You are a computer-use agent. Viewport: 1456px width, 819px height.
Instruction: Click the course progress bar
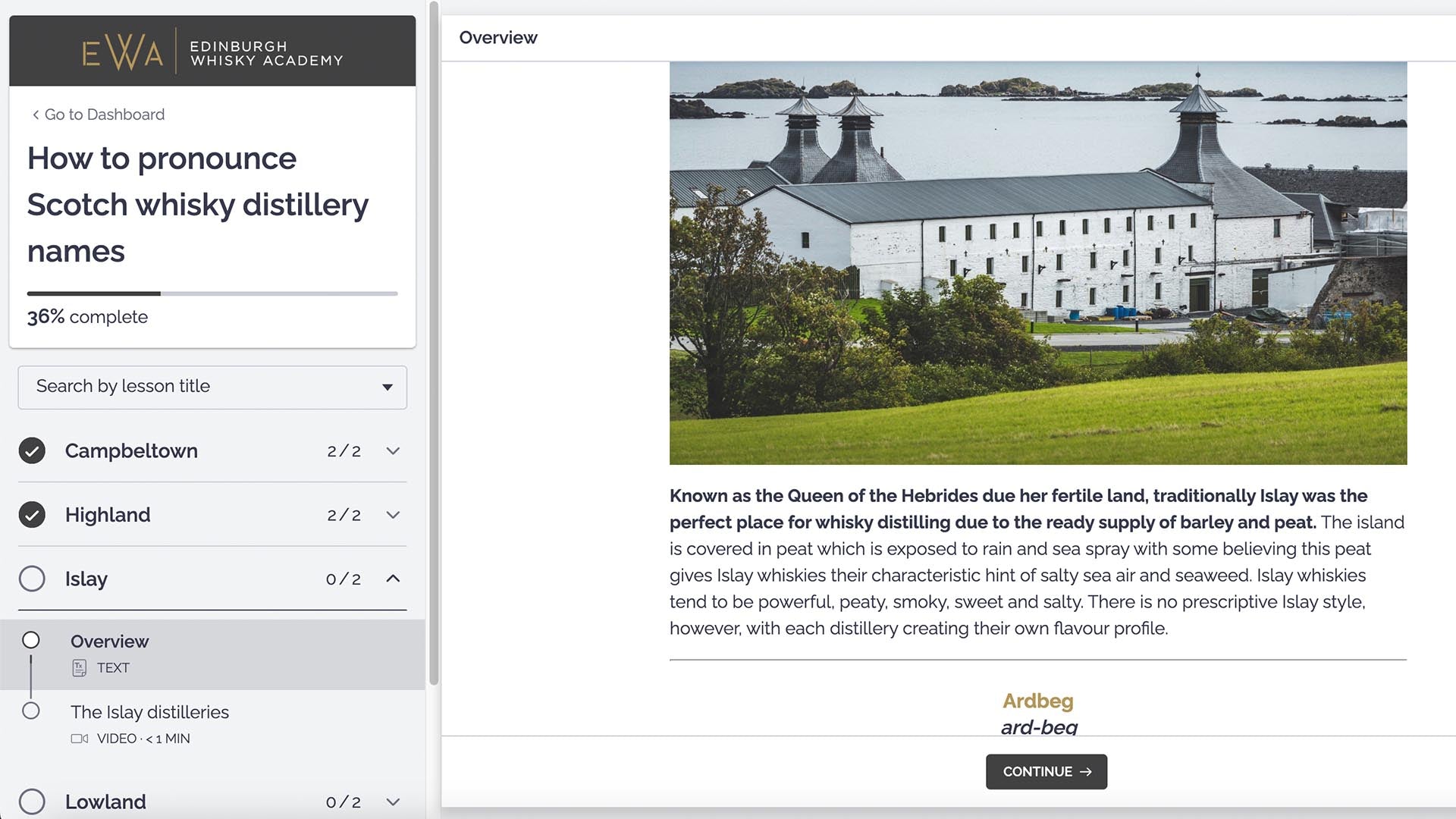point(212,293)
